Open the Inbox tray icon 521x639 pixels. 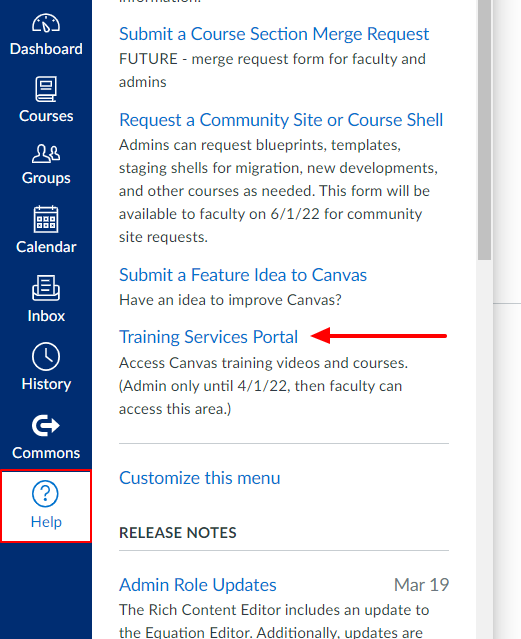click(x=46, y=288)
